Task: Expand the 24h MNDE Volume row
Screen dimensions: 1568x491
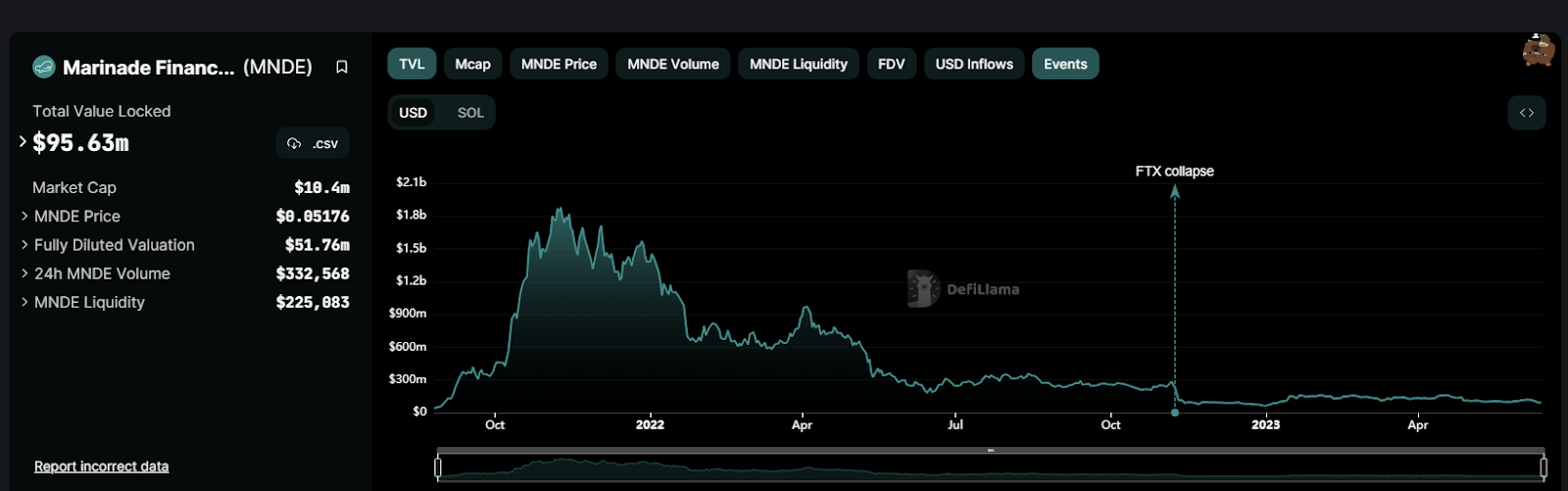Action: pos(24,273)
